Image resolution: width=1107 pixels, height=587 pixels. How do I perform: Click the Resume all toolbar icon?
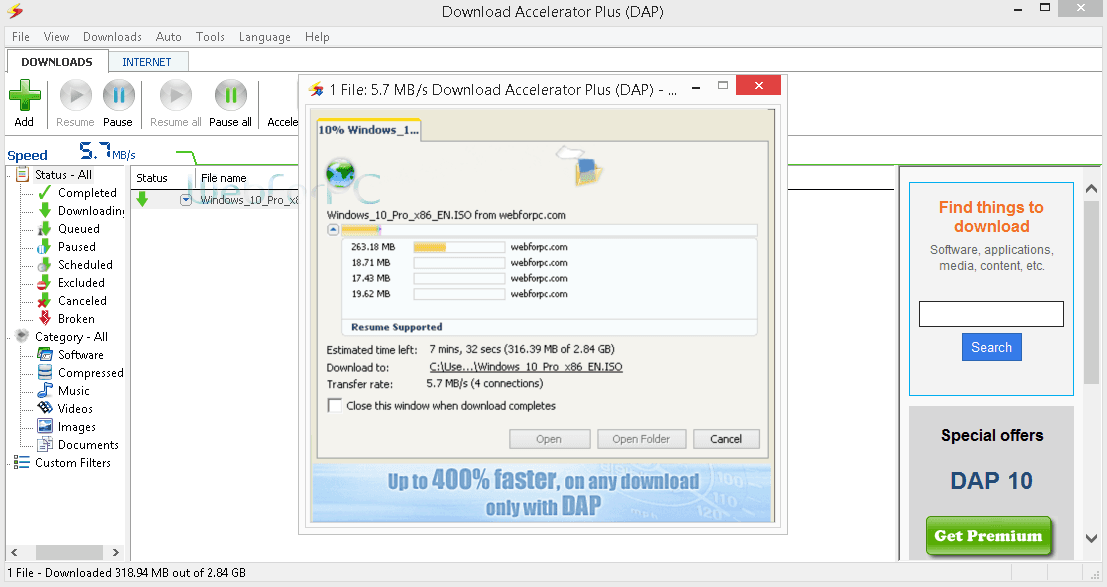click(176, 95)
